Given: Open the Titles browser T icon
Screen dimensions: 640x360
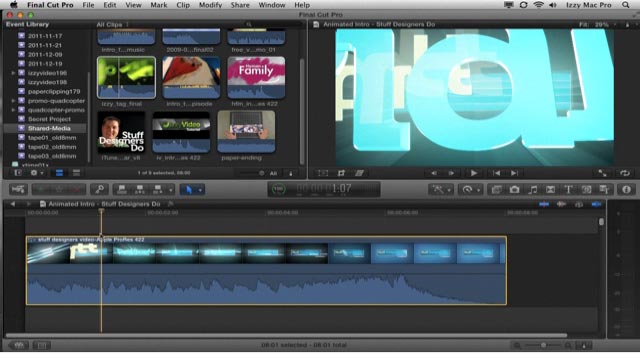Looking at the screenshot, I should (x=568, y=189).
